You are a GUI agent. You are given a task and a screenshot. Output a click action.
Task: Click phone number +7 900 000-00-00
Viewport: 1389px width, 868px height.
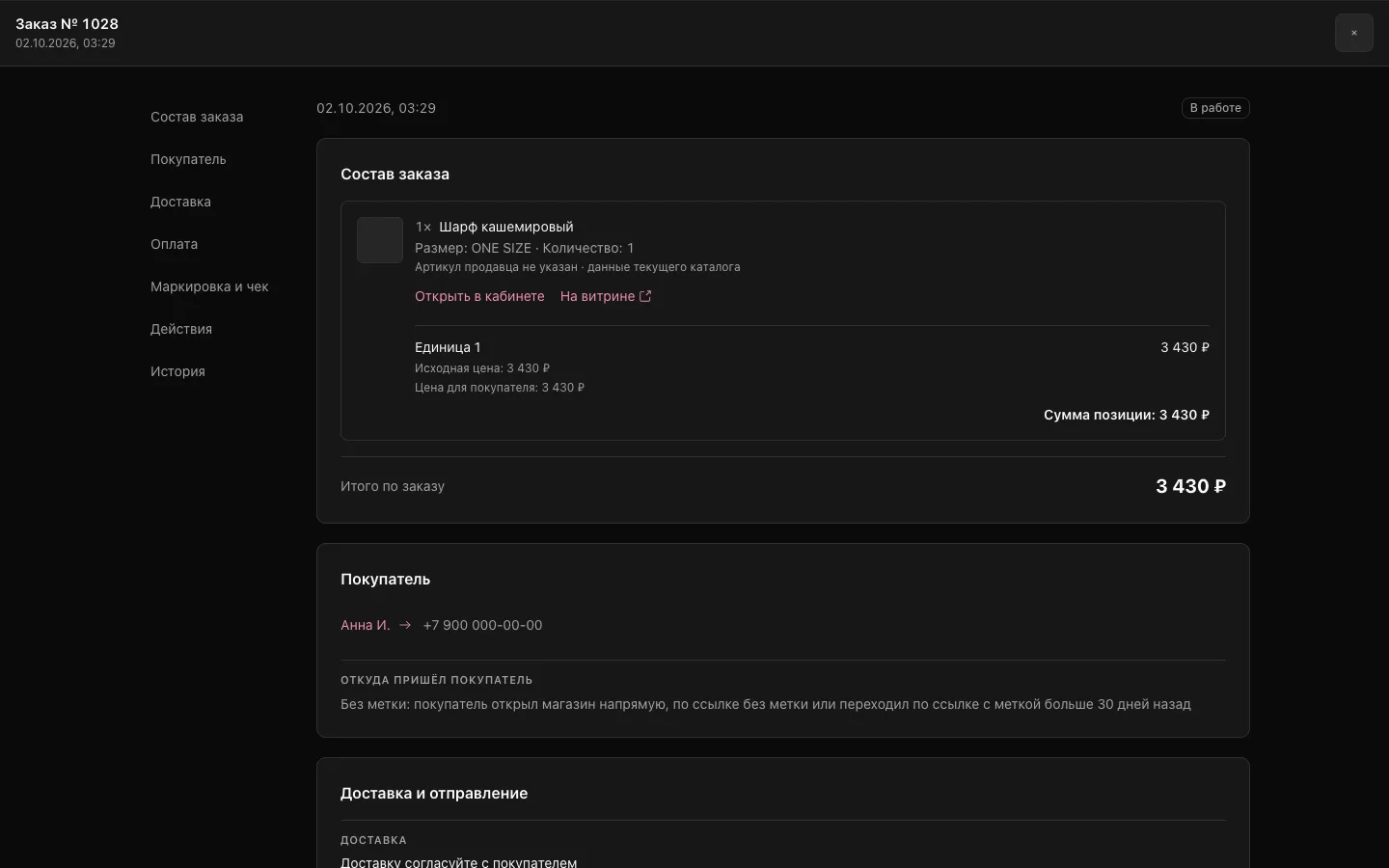(482, 625)
